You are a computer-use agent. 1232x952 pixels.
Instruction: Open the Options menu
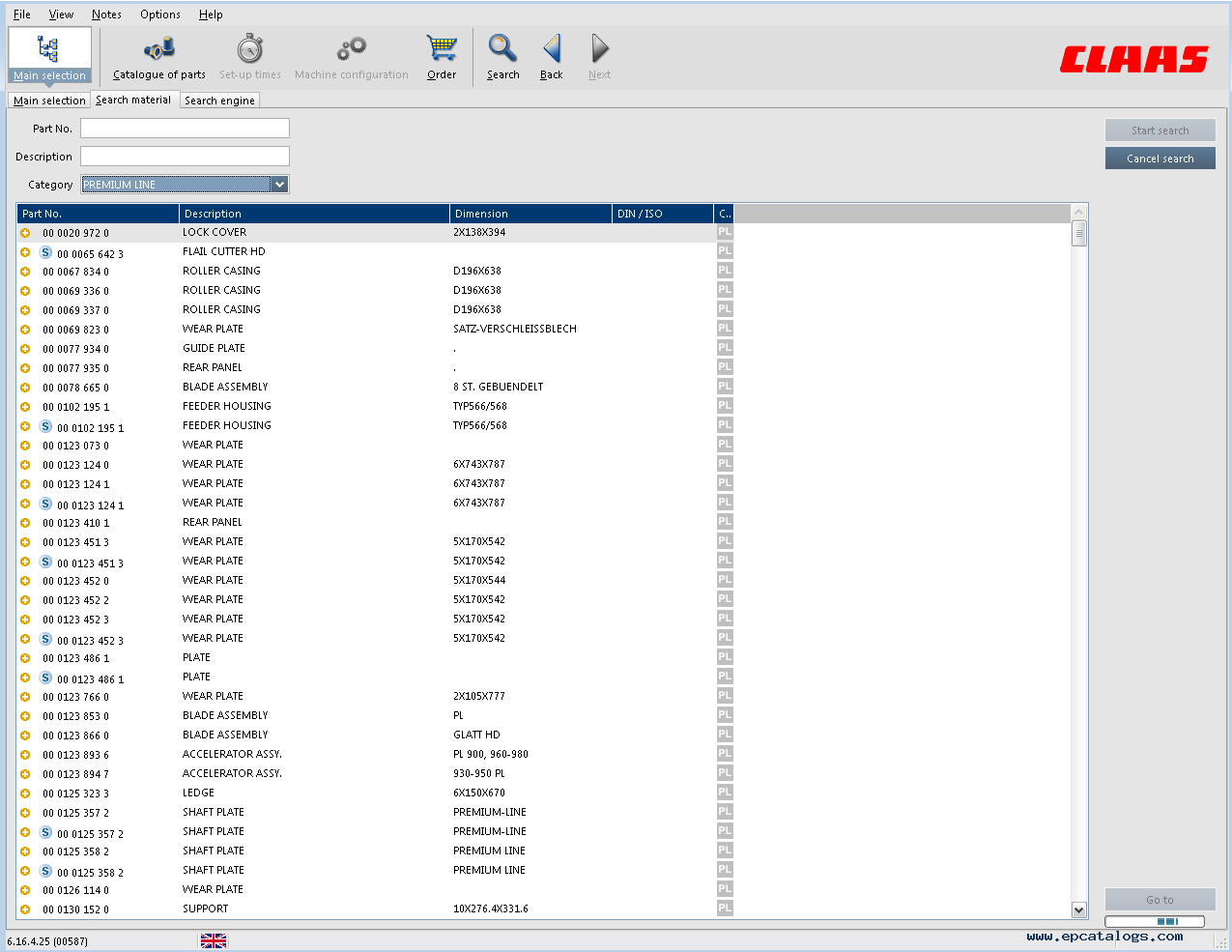160,14
